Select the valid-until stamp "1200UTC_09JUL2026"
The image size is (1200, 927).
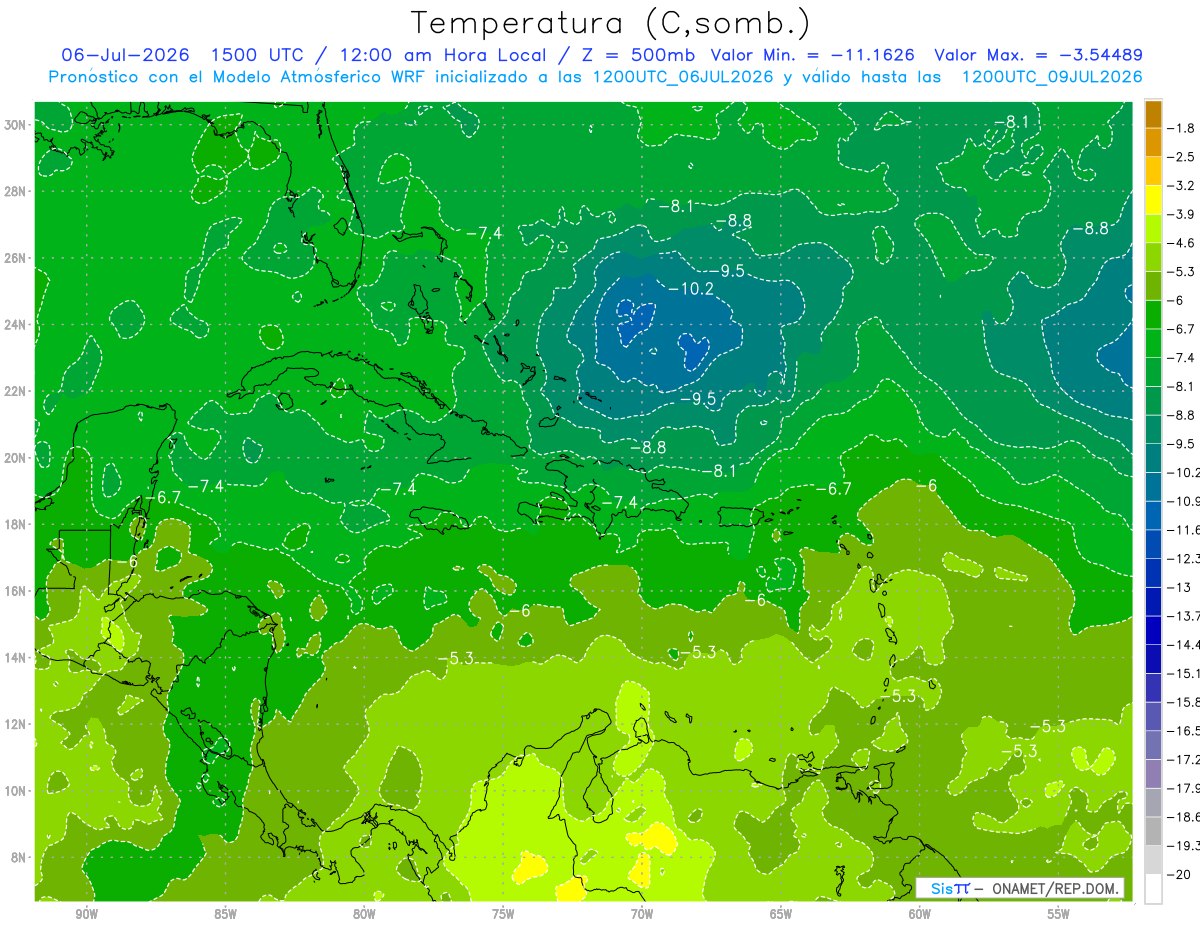coord(1052,77)
